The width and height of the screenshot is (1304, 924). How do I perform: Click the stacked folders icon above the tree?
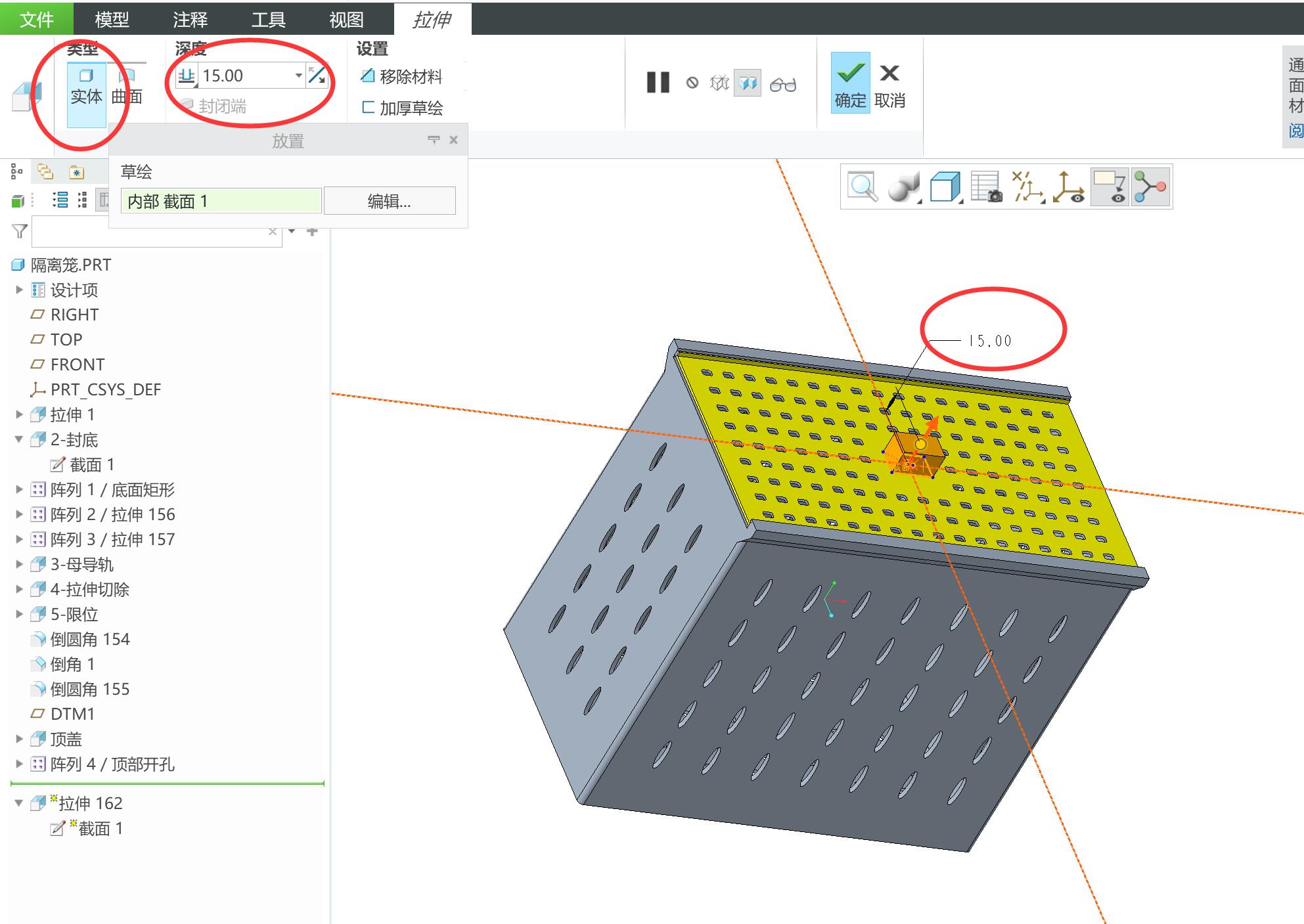(45, 172)
